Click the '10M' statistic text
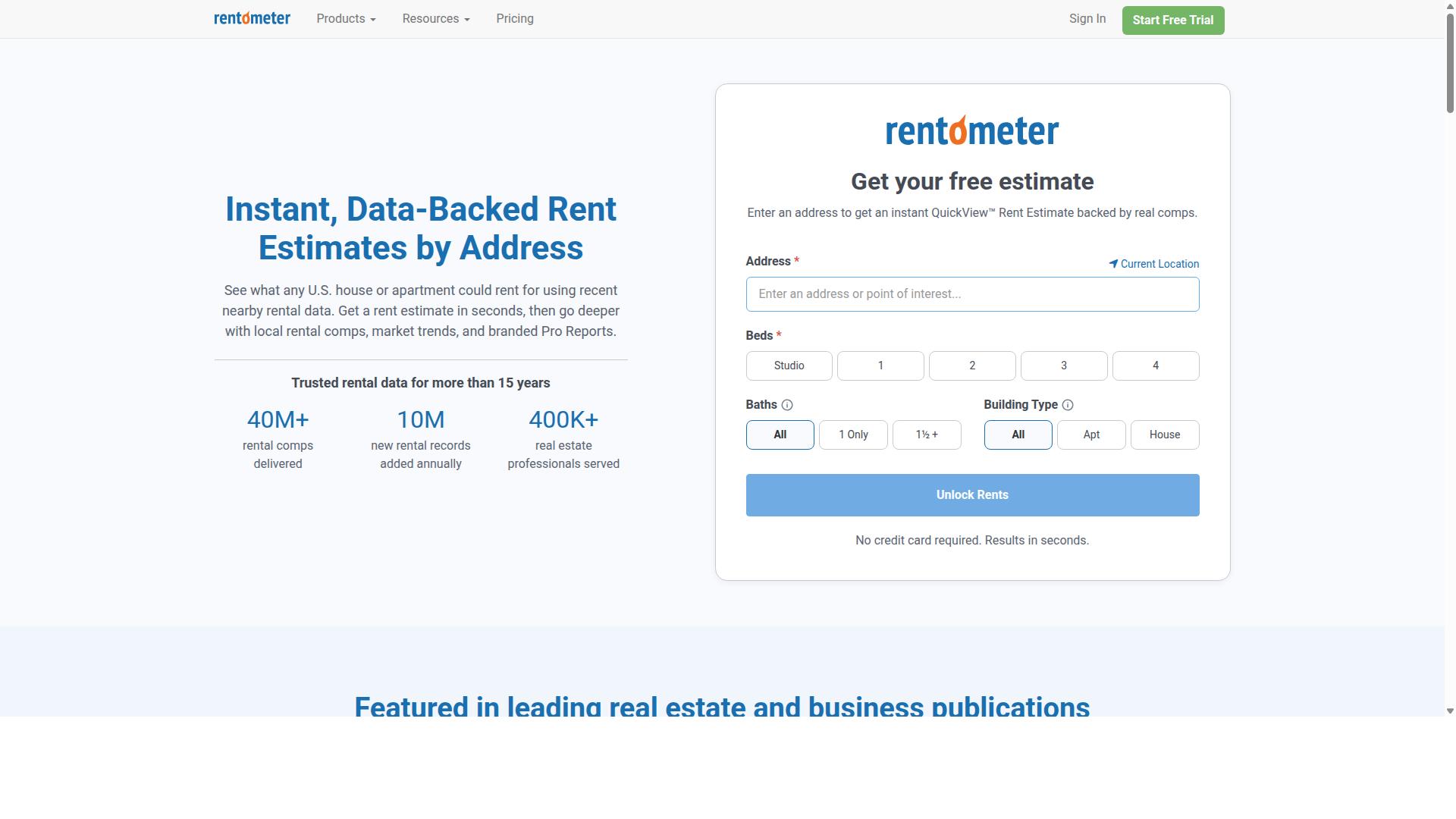1456x819 pixels. click(421, 419)
